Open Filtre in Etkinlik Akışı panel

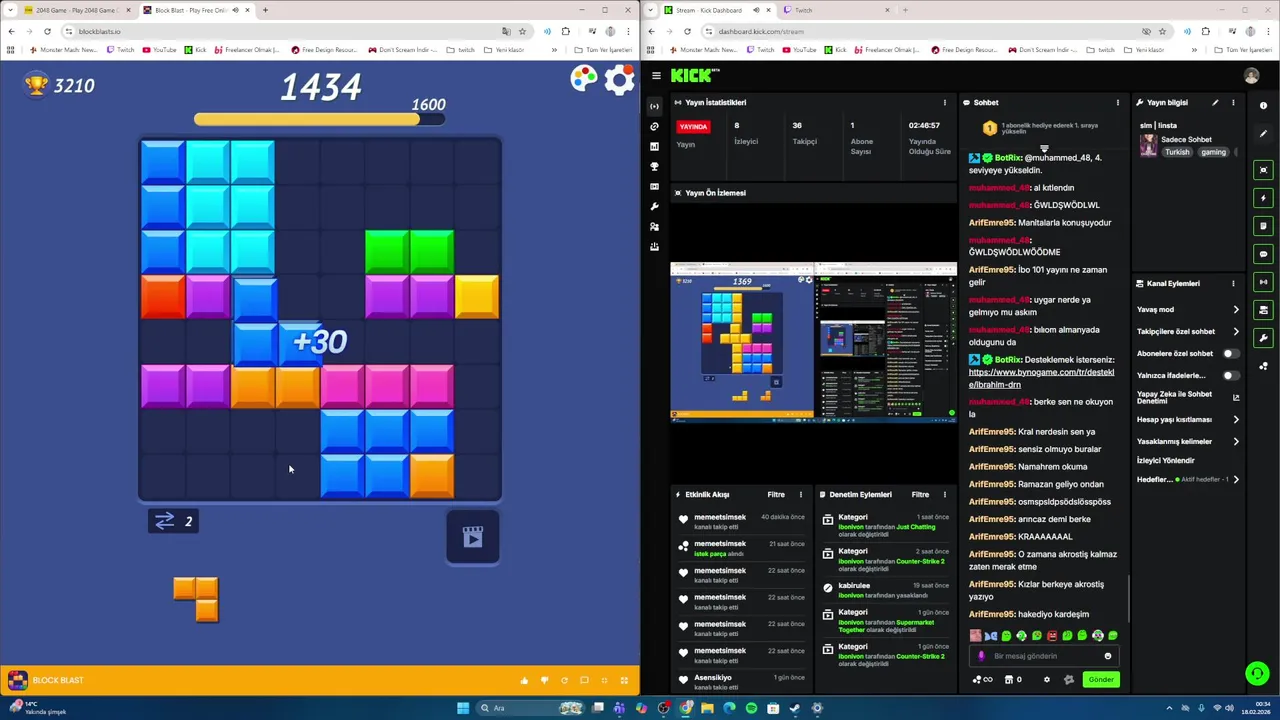[x=776, y=494]
